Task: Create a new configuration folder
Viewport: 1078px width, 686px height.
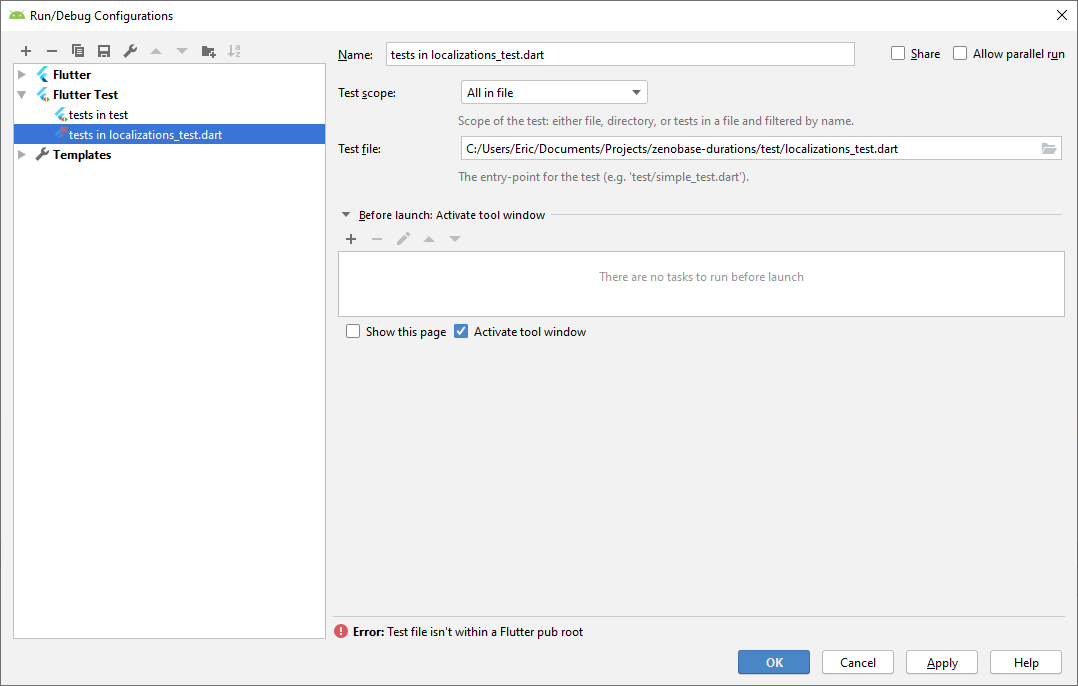Action: point(208,50)
